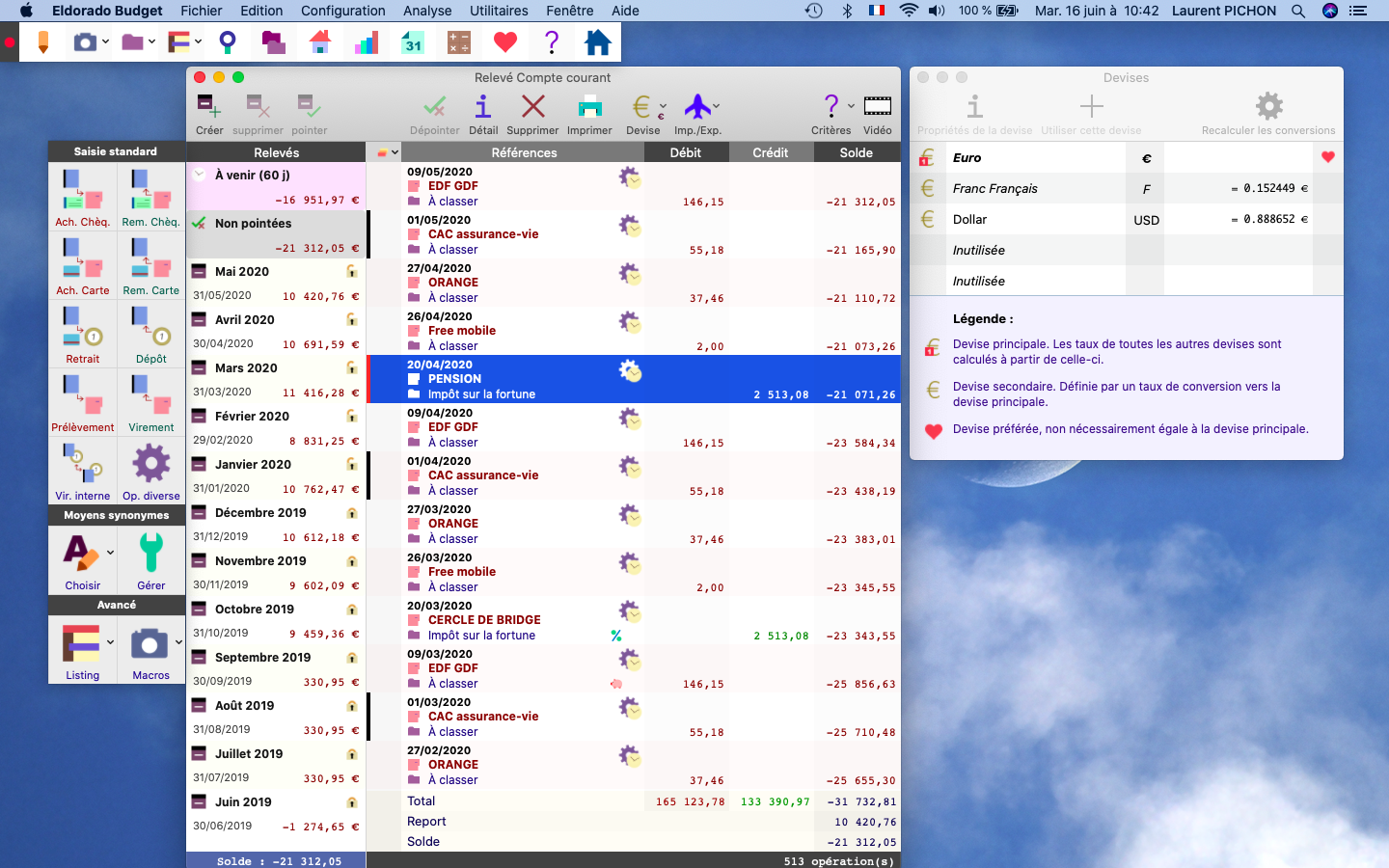Click Recalculer les conversions gear

pyautogui.click(x=1269, y=106)
